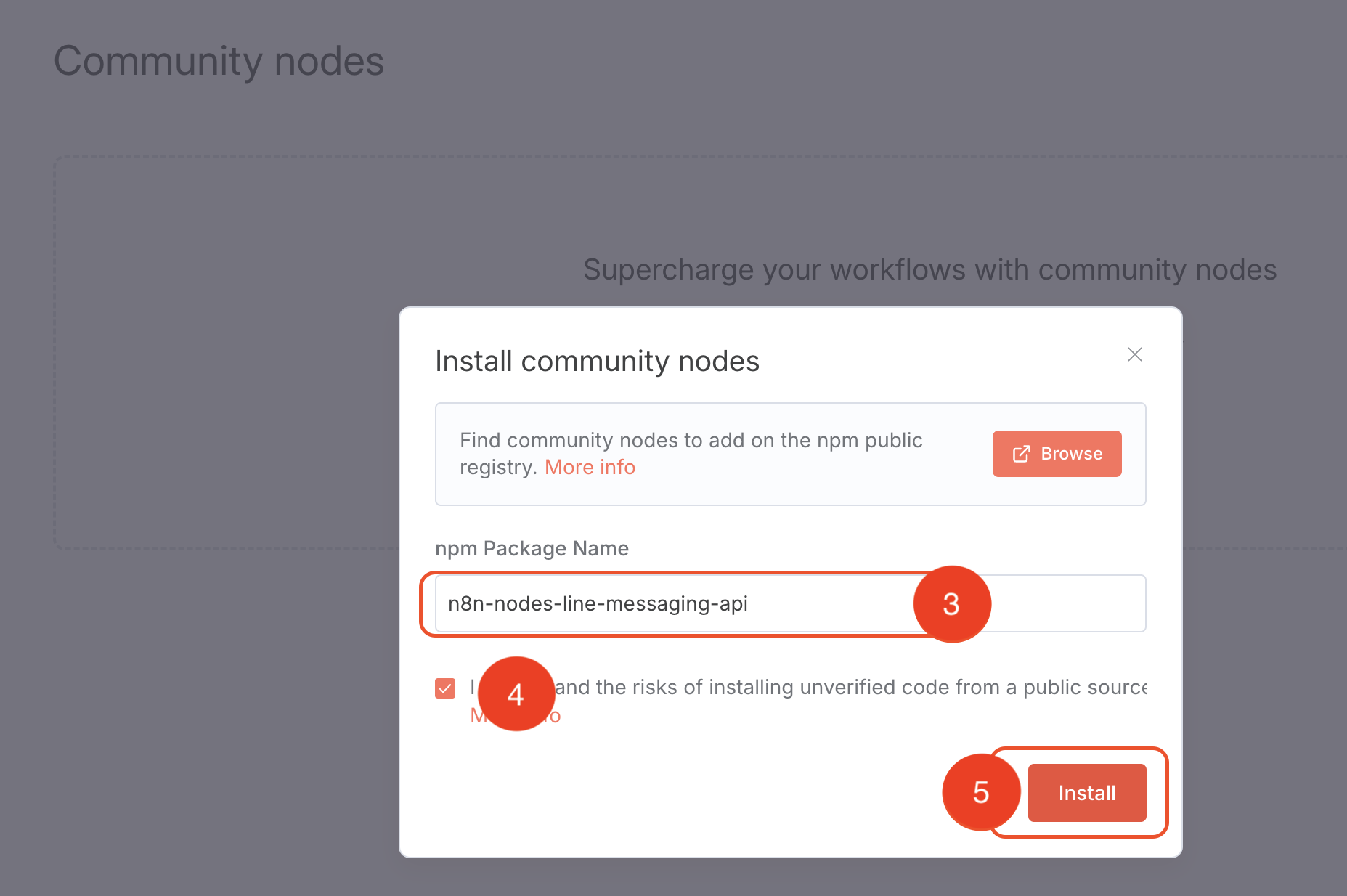Click the Find community nodes description text

point(691,454)
